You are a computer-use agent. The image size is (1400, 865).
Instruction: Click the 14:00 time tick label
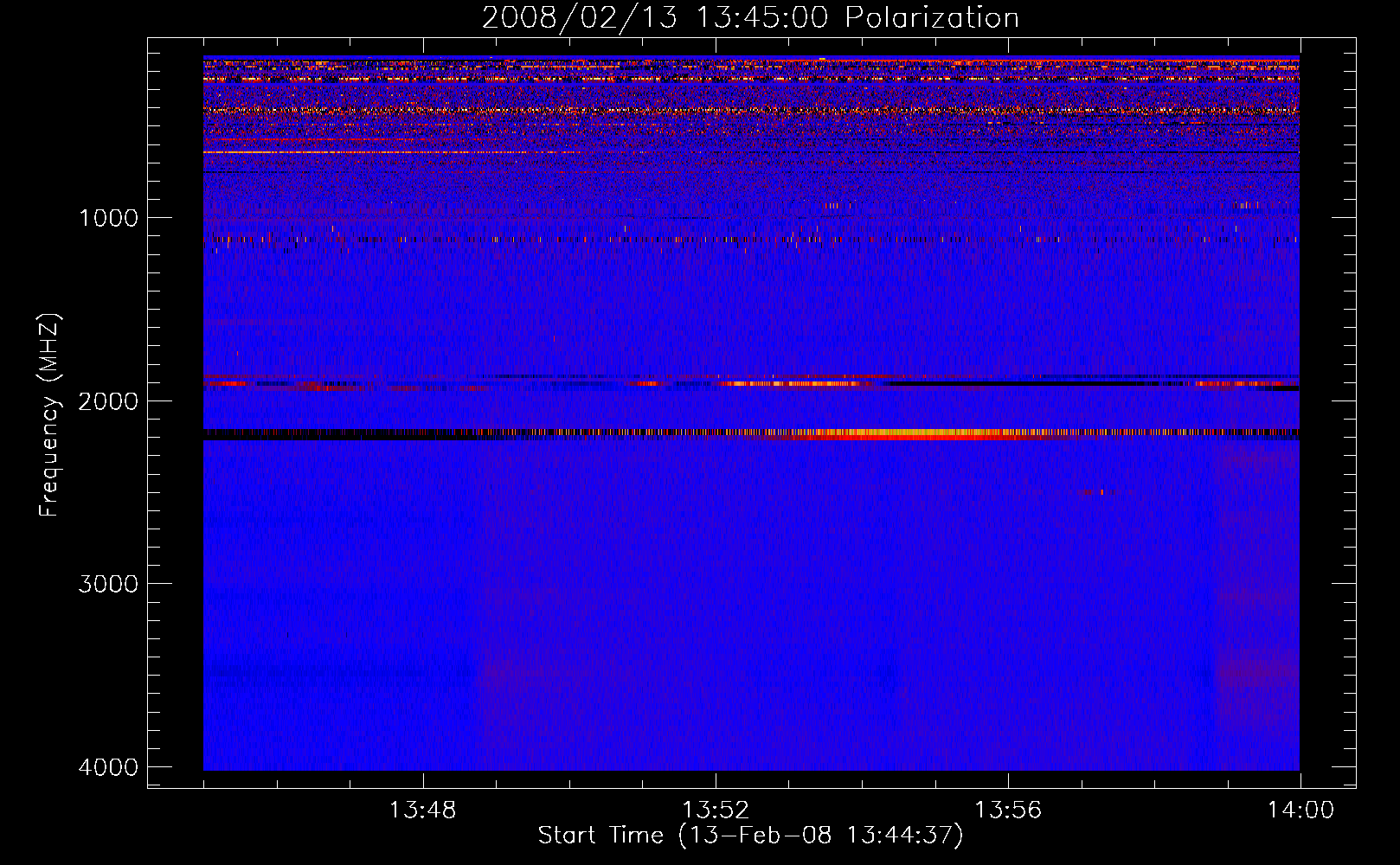point(1300,811)
